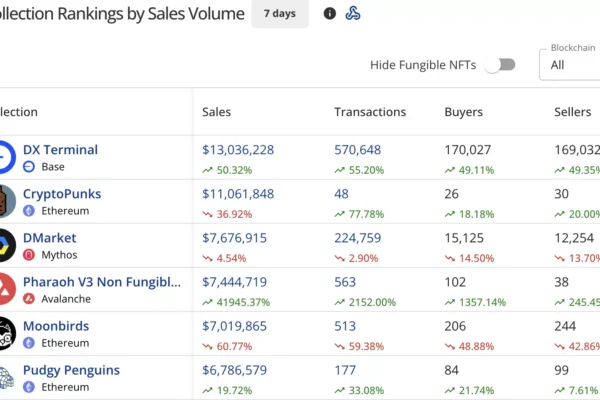Open the Pudgy Penguins collection link
600x400 pixels.
(x=71, y=370)
